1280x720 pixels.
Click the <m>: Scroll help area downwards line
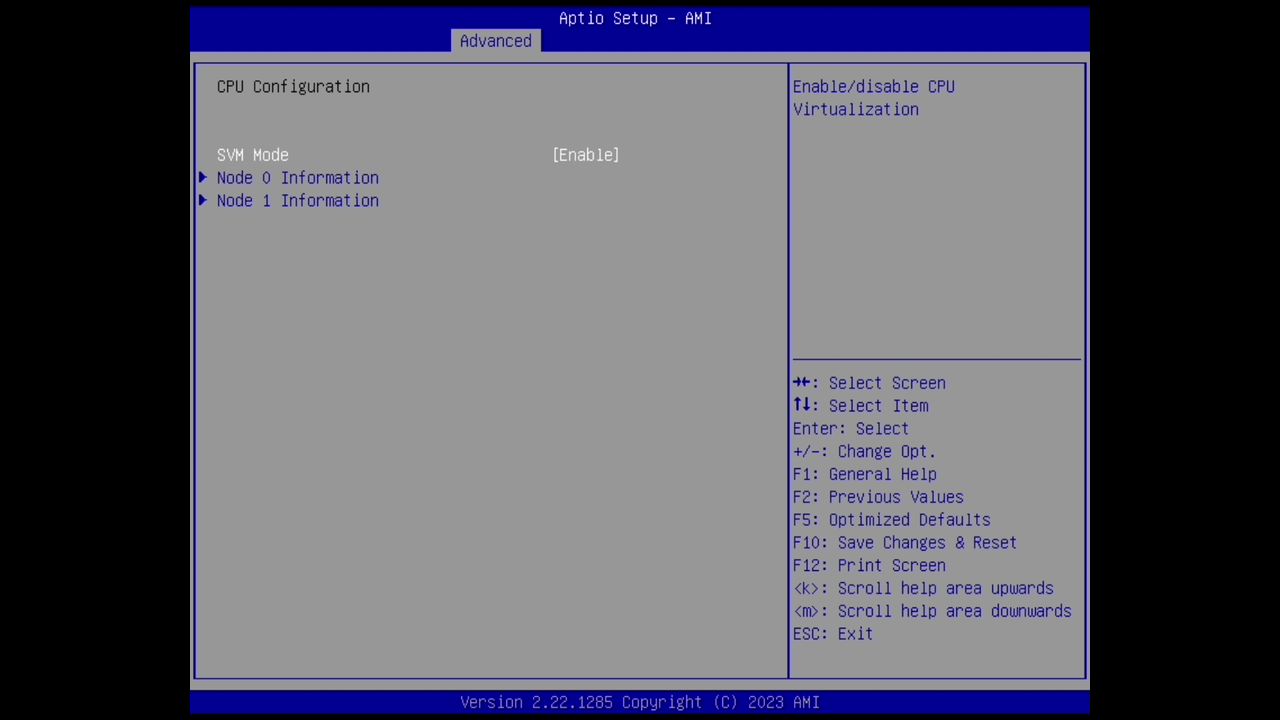[x=932, y=612]
